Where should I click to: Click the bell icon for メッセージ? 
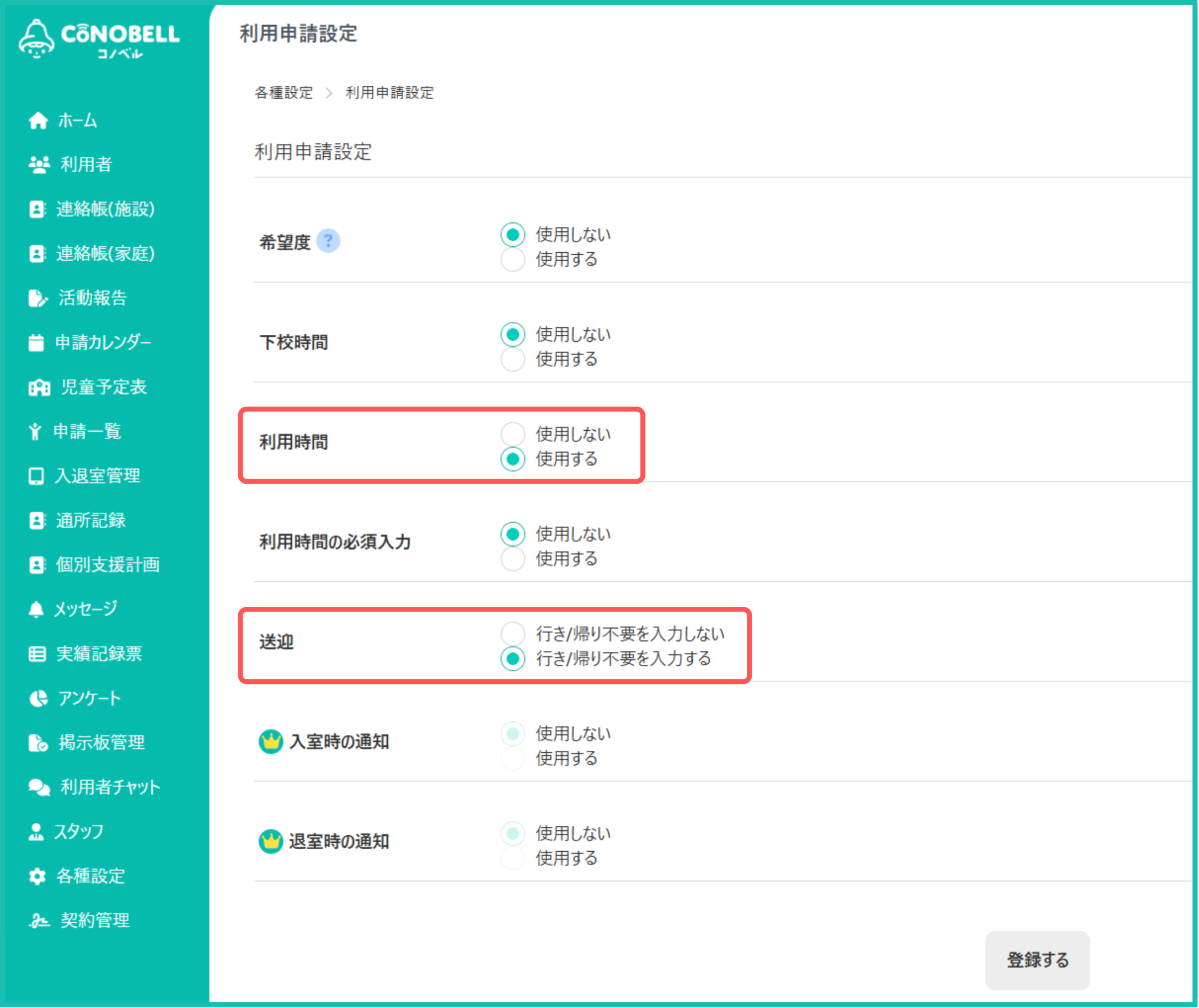[36, 609]
